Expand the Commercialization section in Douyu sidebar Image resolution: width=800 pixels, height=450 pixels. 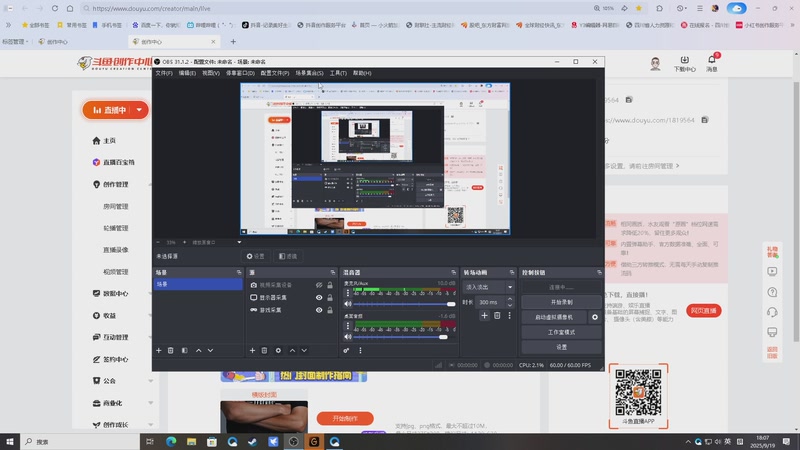click(151, 403)
